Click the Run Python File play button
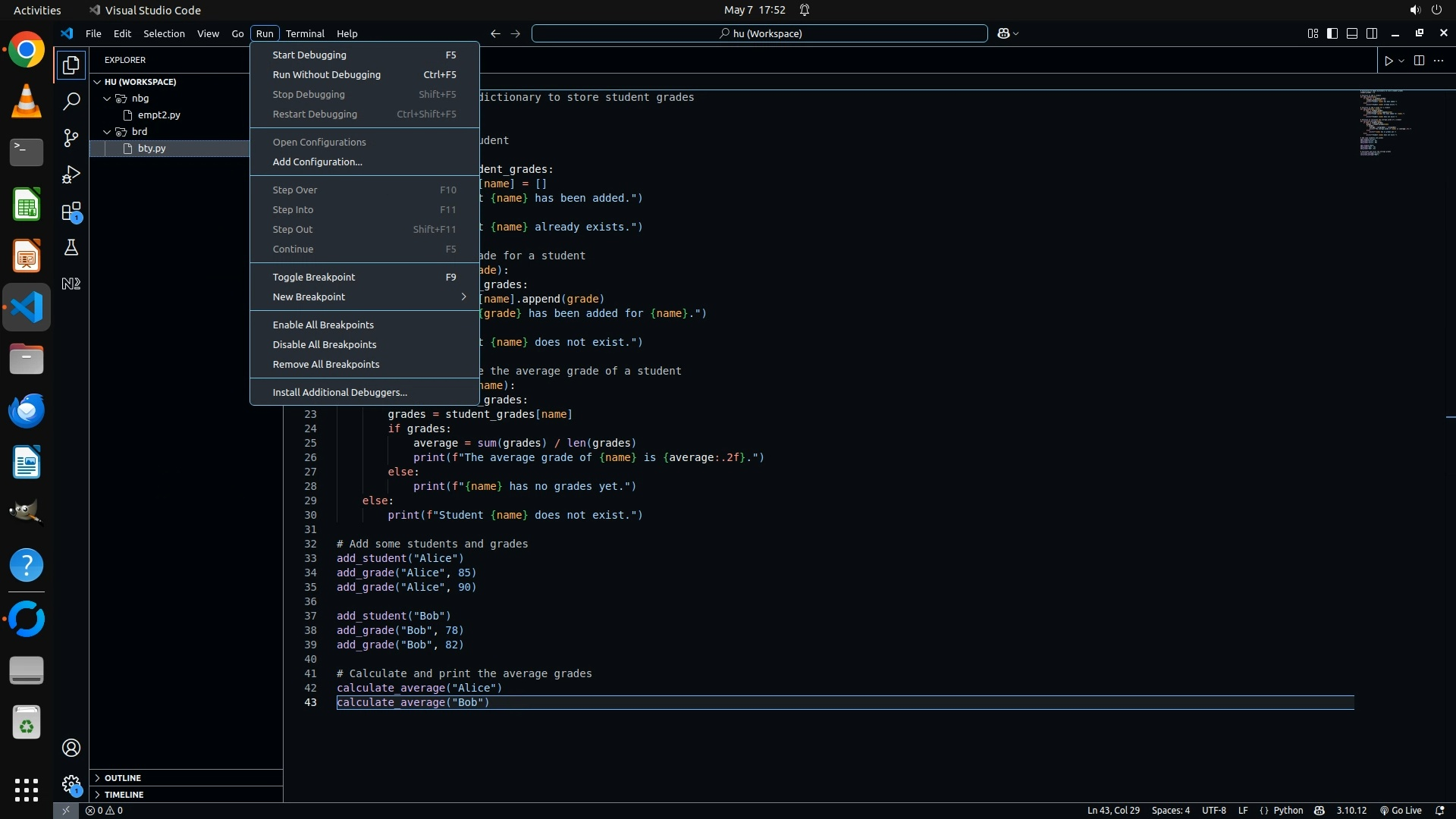 pyautogui.click(x=1389, y=61)
